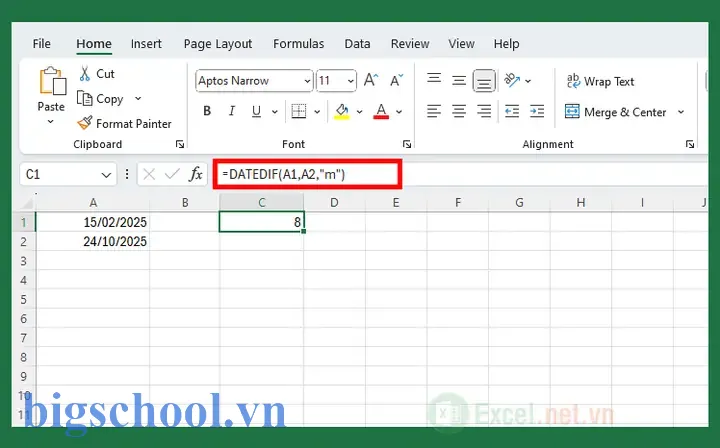Apply yellow fill color bucket
Image resolution: width=720 pixels, height=448 pixels.
pos(342,111)
